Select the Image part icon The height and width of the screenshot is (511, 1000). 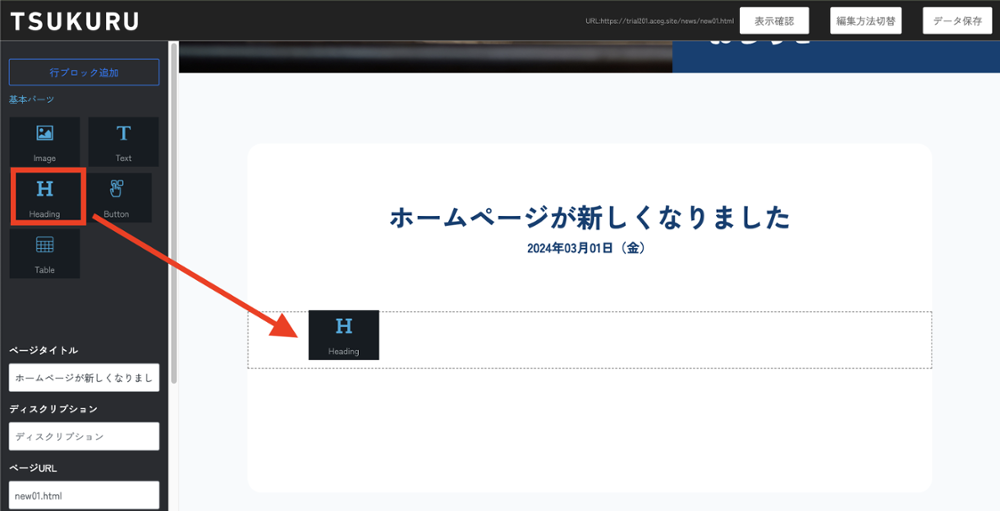coord(45,141)
